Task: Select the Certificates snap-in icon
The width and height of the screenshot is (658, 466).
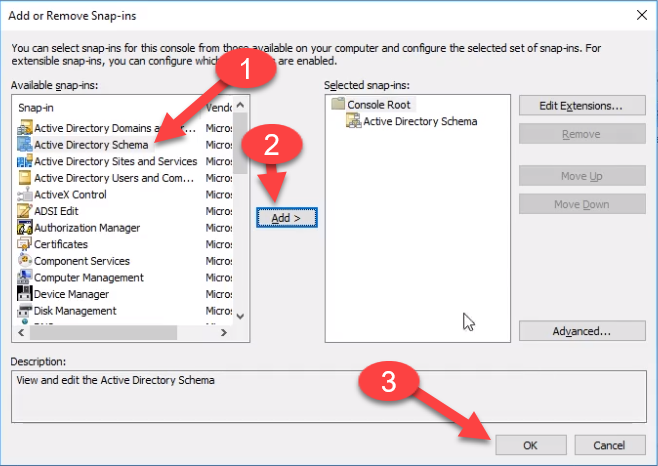Action: [25, 244]
